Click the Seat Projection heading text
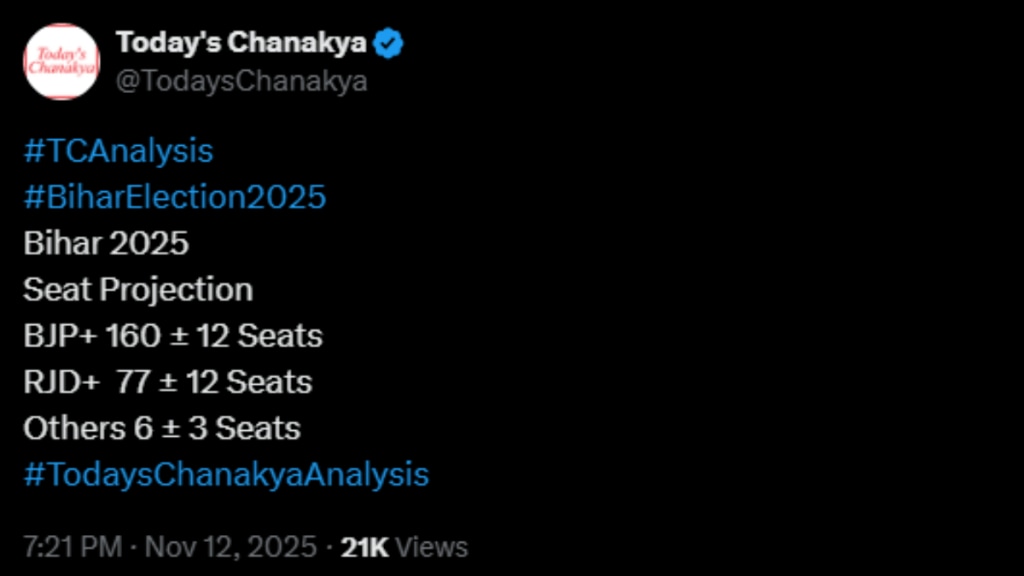Viewport: 1024px width, 576px height. click(137, 289)
